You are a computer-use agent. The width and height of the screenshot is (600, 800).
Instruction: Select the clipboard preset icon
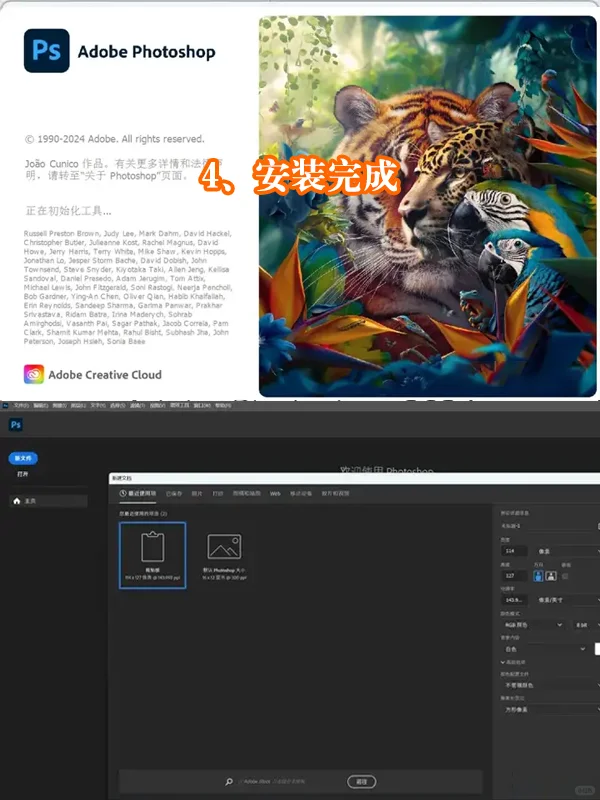153,547
